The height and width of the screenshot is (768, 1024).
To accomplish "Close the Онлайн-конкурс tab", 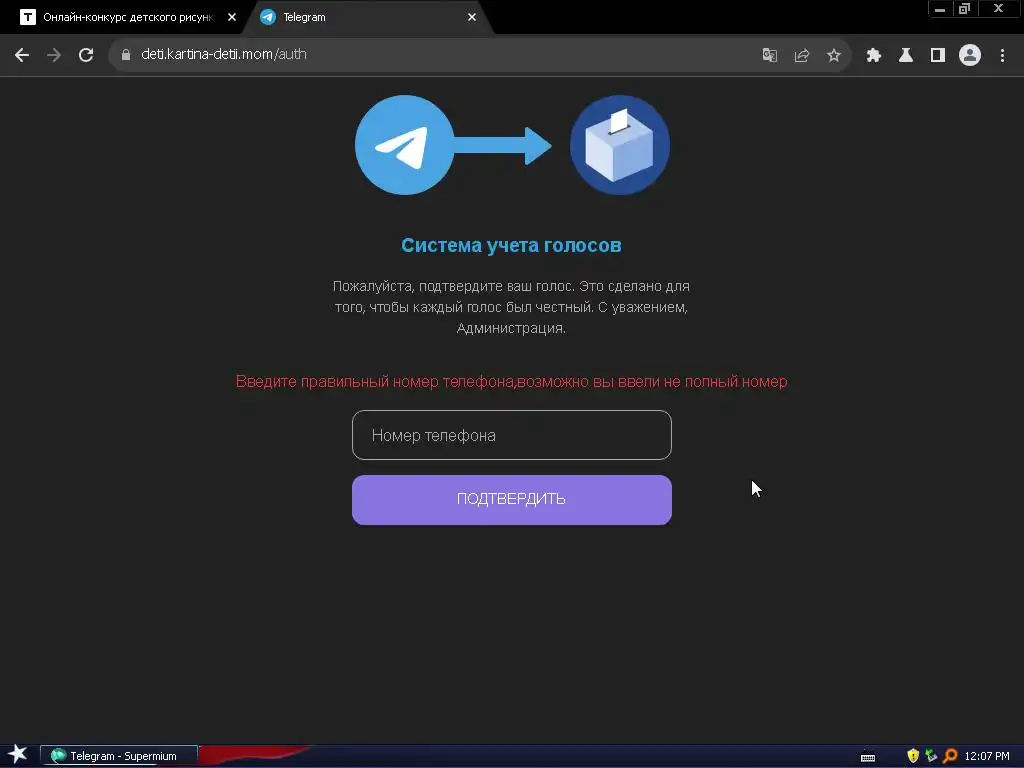I will click(x=232, y=18).
